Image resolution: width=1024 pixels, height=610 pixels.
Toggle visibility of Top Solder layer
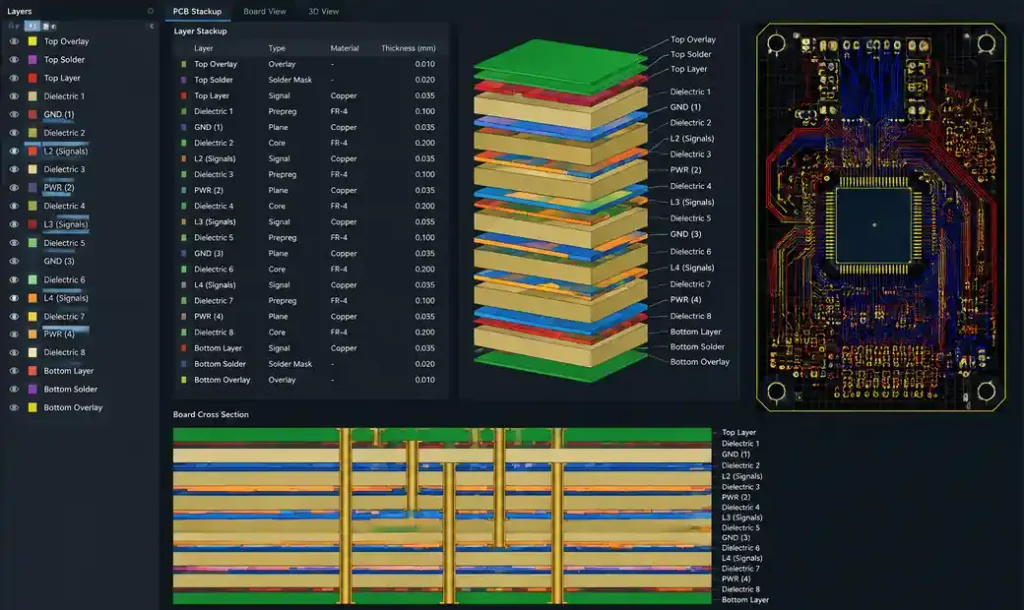pyautogui.click(x=14, y=59)
